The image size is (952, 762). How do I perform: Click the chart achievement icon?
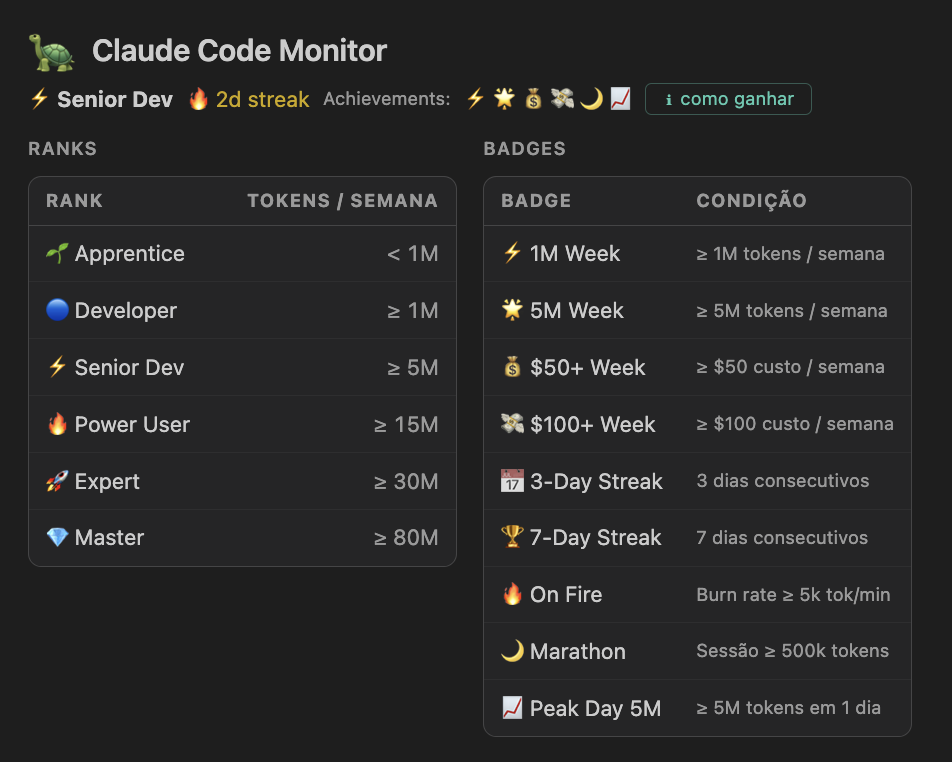[620, 98]
